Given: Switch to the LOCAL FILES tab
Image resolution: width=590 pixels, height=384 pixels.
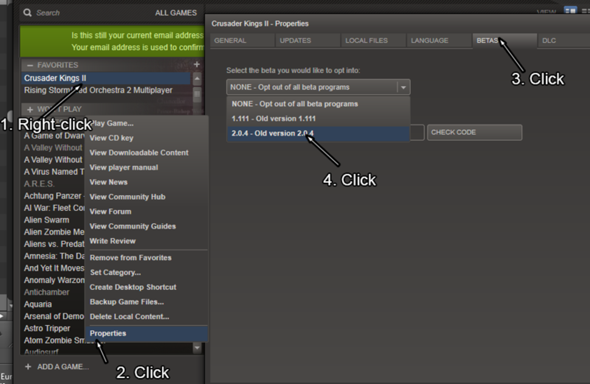Looking at the screenshot, I should point(373,41).
